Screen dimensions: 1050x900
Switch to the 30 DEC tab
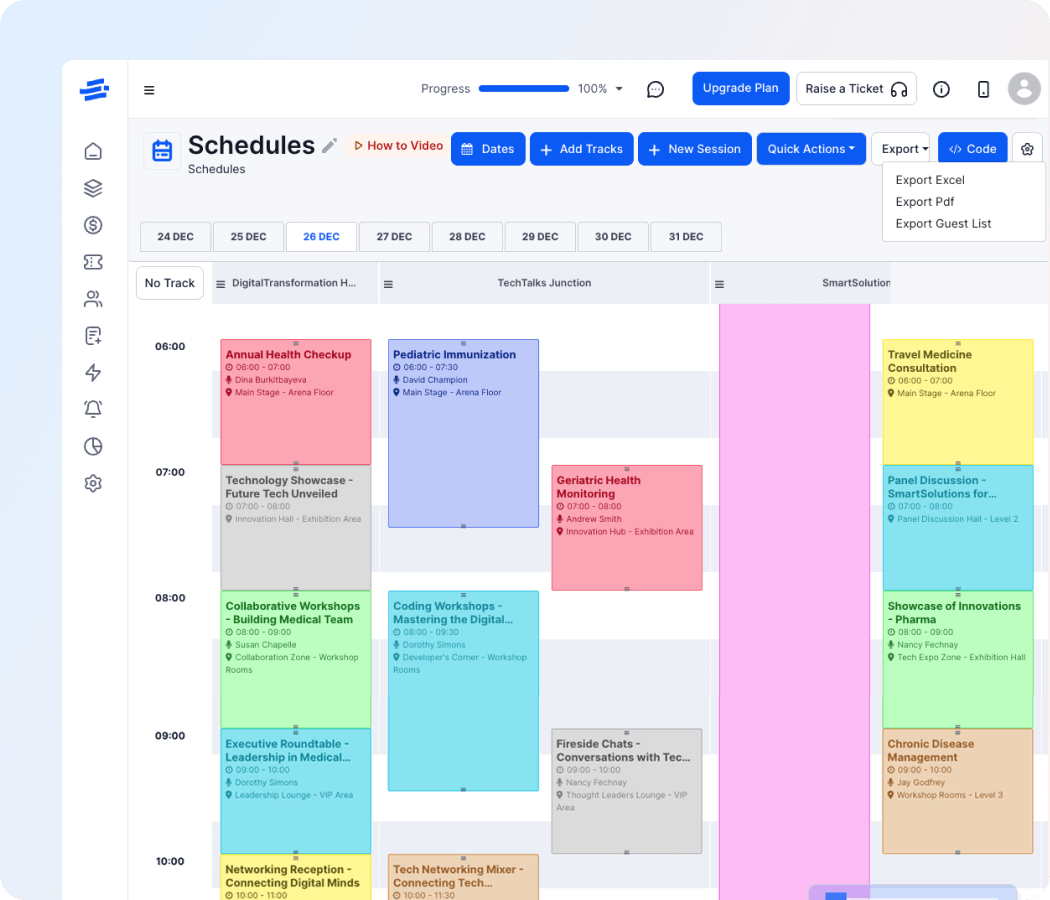click(613, 236)
